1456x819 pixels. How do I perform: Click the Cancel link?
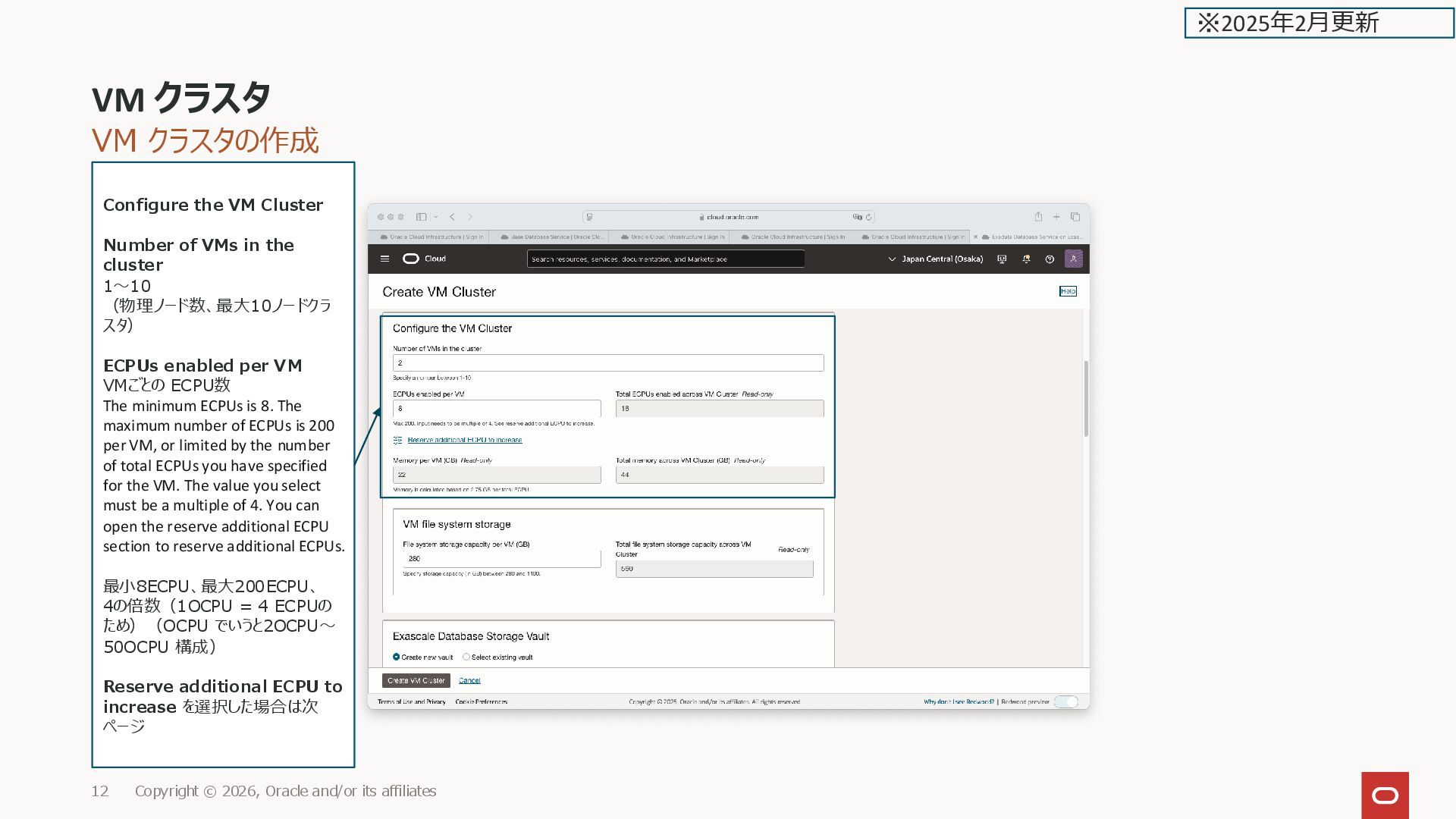click(469, 680)
